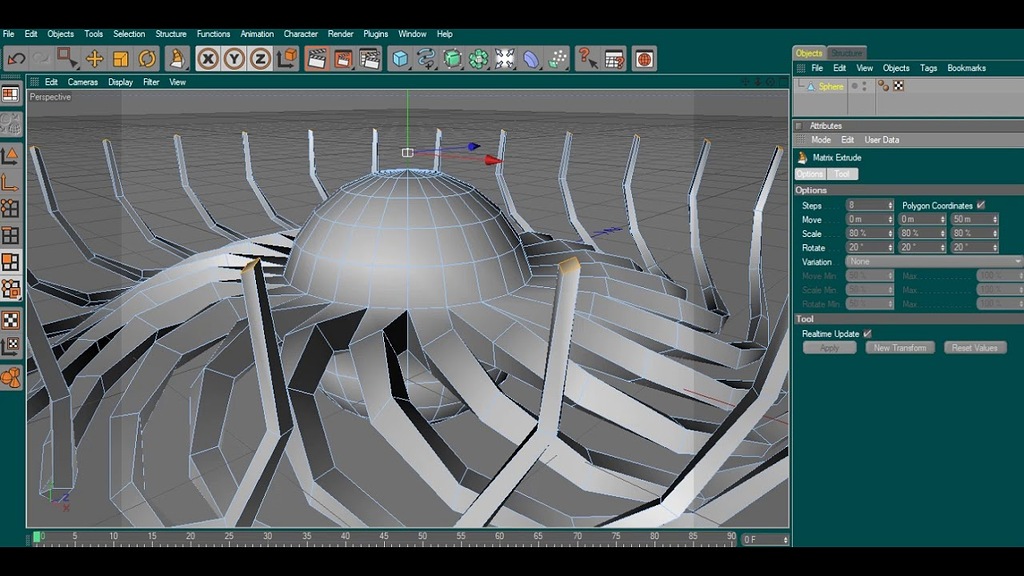Toggle Y axis lock
The height and width of the screenshot is (576, 1024).
(x=234, y=59)
